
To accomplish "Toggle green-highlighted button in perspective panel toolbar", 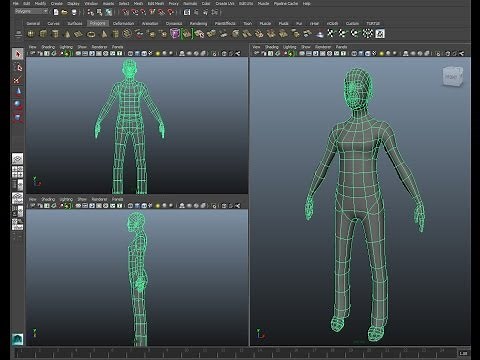I will tap(291, 53).
